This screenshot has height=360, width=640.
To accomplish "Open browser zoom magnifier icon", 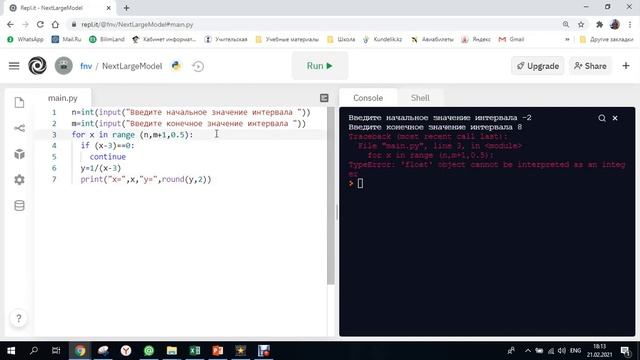I will [x=566, y=24].
